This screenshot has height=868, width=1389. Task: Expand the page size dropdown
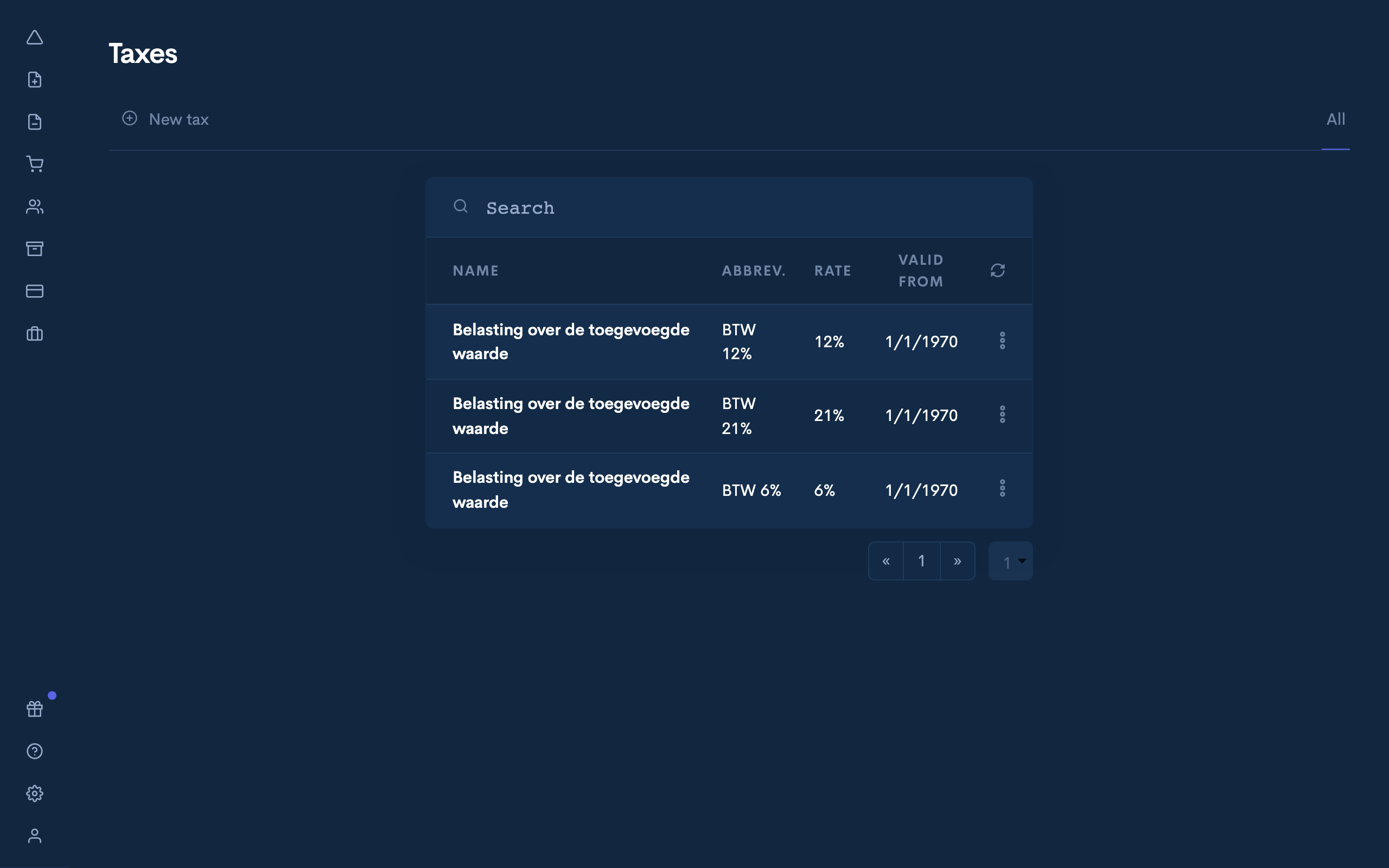pyautogui.click(x=1011, y=561)
